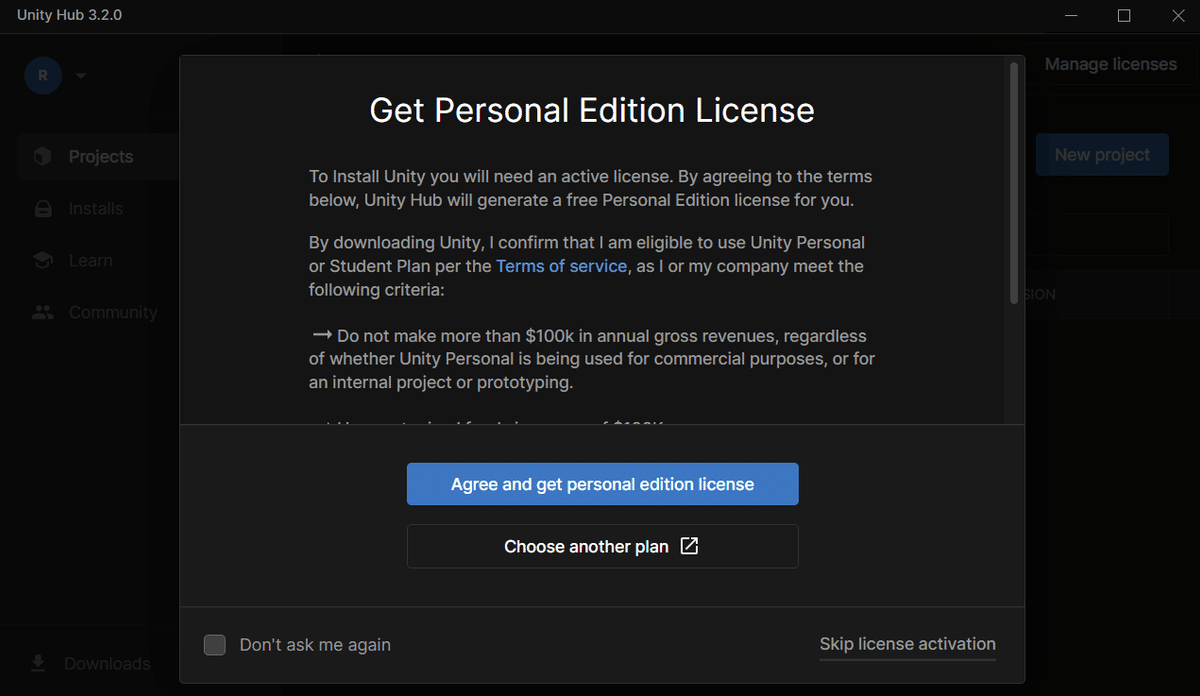The width and height of the screenshot is (1200, 696).
Task: Agree and get personal edition license
Action: pyautogui.click(x=602, y=484)
